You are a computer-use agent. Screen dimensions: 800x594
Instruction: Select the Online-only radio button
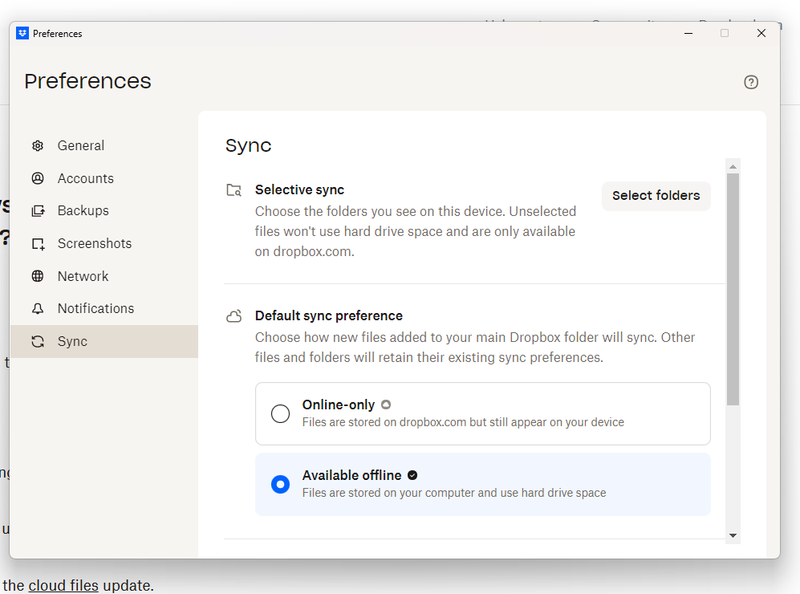pos(281,414)
